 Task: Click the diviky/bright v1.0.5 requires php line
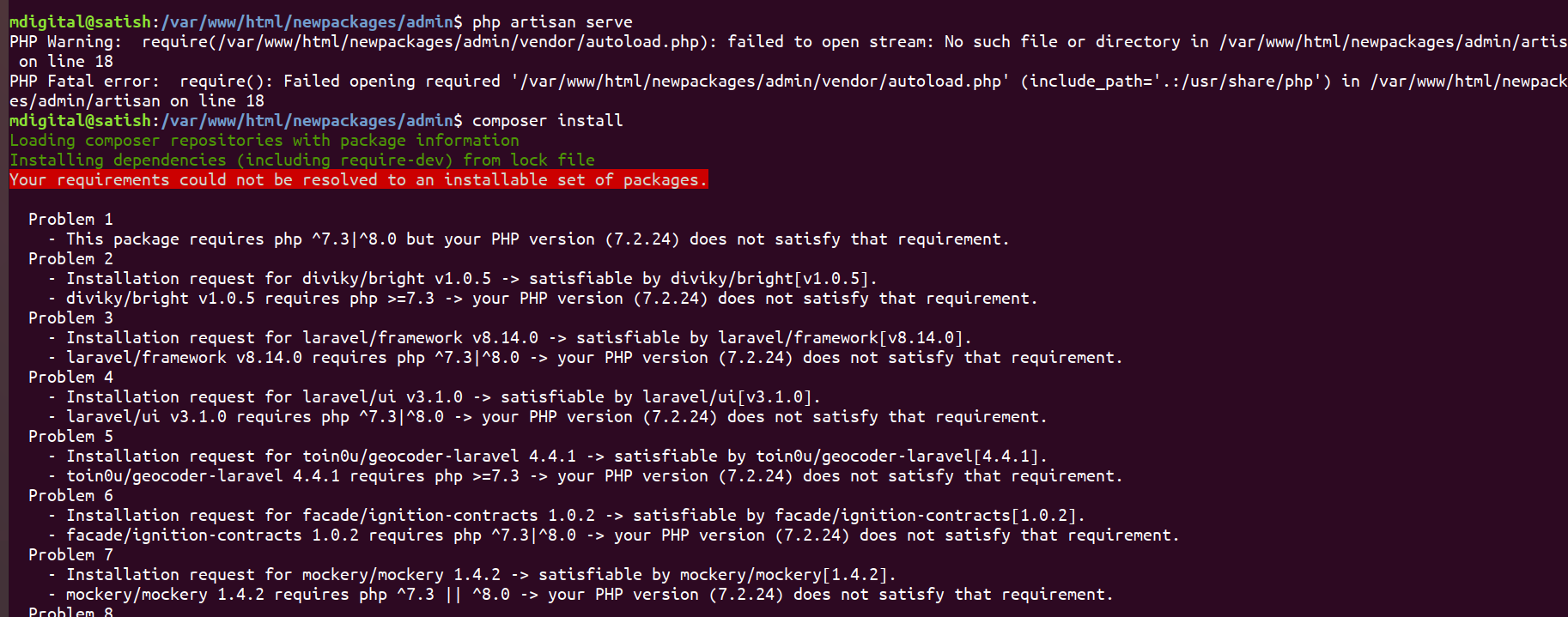tap(543, 298)
